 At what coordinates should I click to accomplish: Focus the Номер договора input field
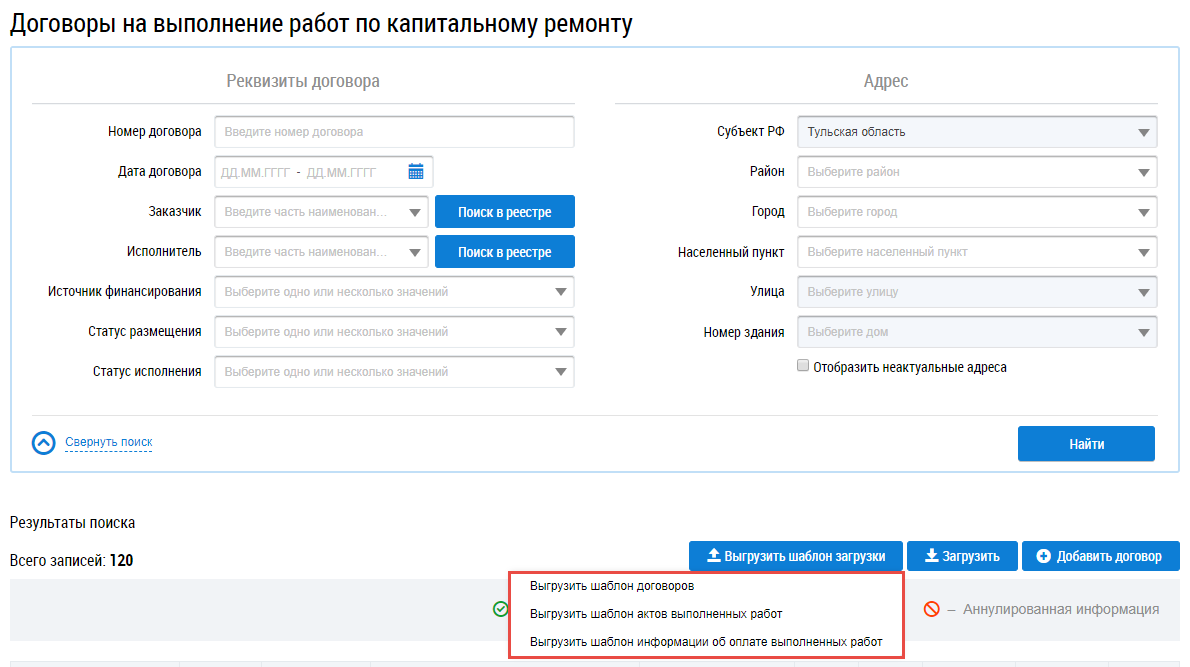(394, 132)
